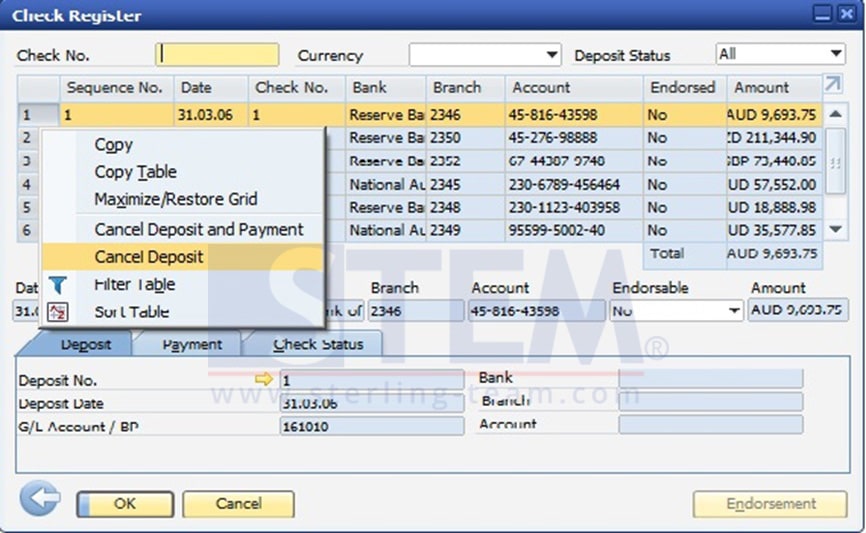866x533 pixels.
Task: Click the Endorsed column header
Action: (x=685, y=88)
